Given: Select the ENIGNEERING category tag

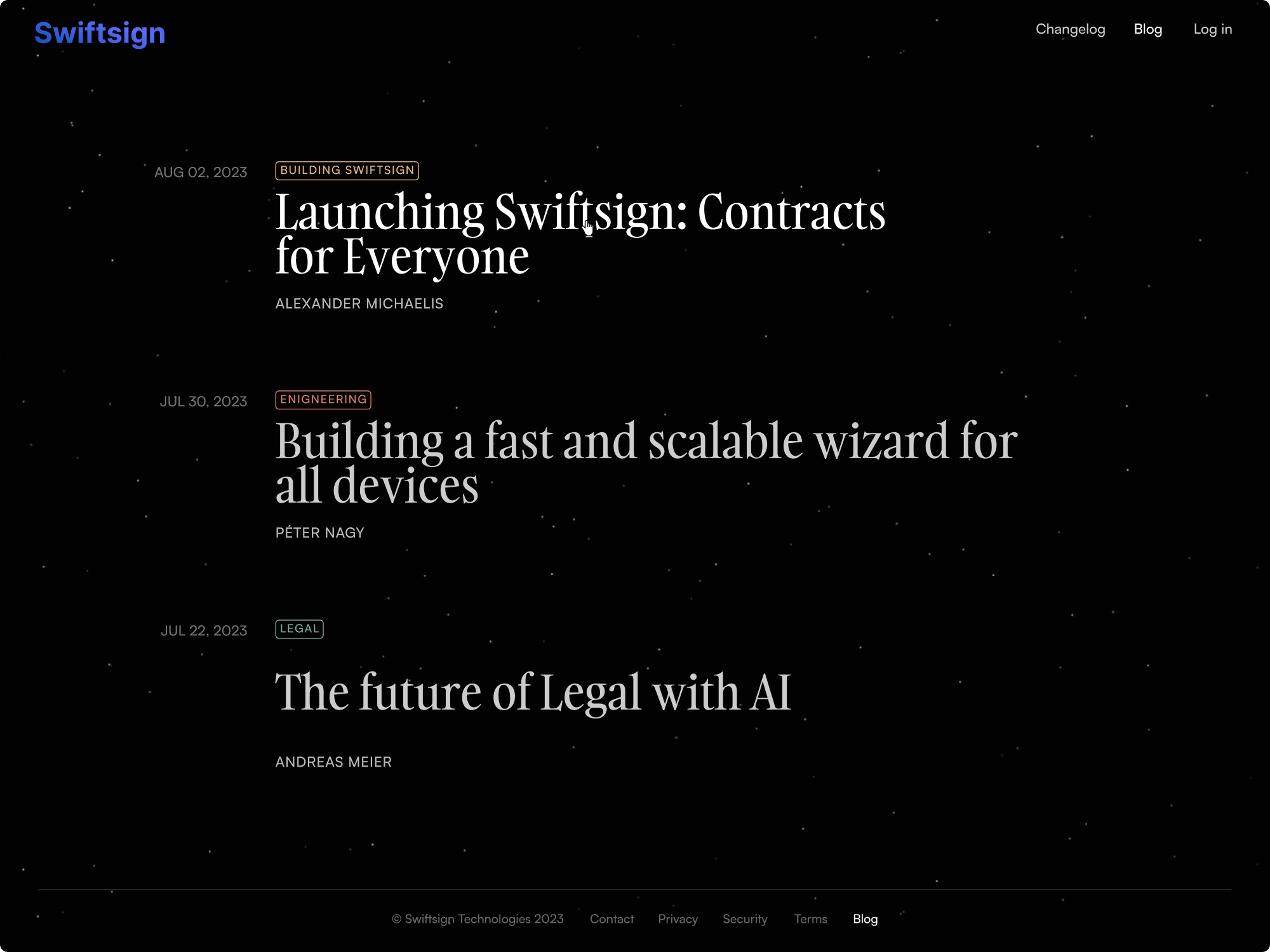Looking at the screenshot, I should pos(323,399).
